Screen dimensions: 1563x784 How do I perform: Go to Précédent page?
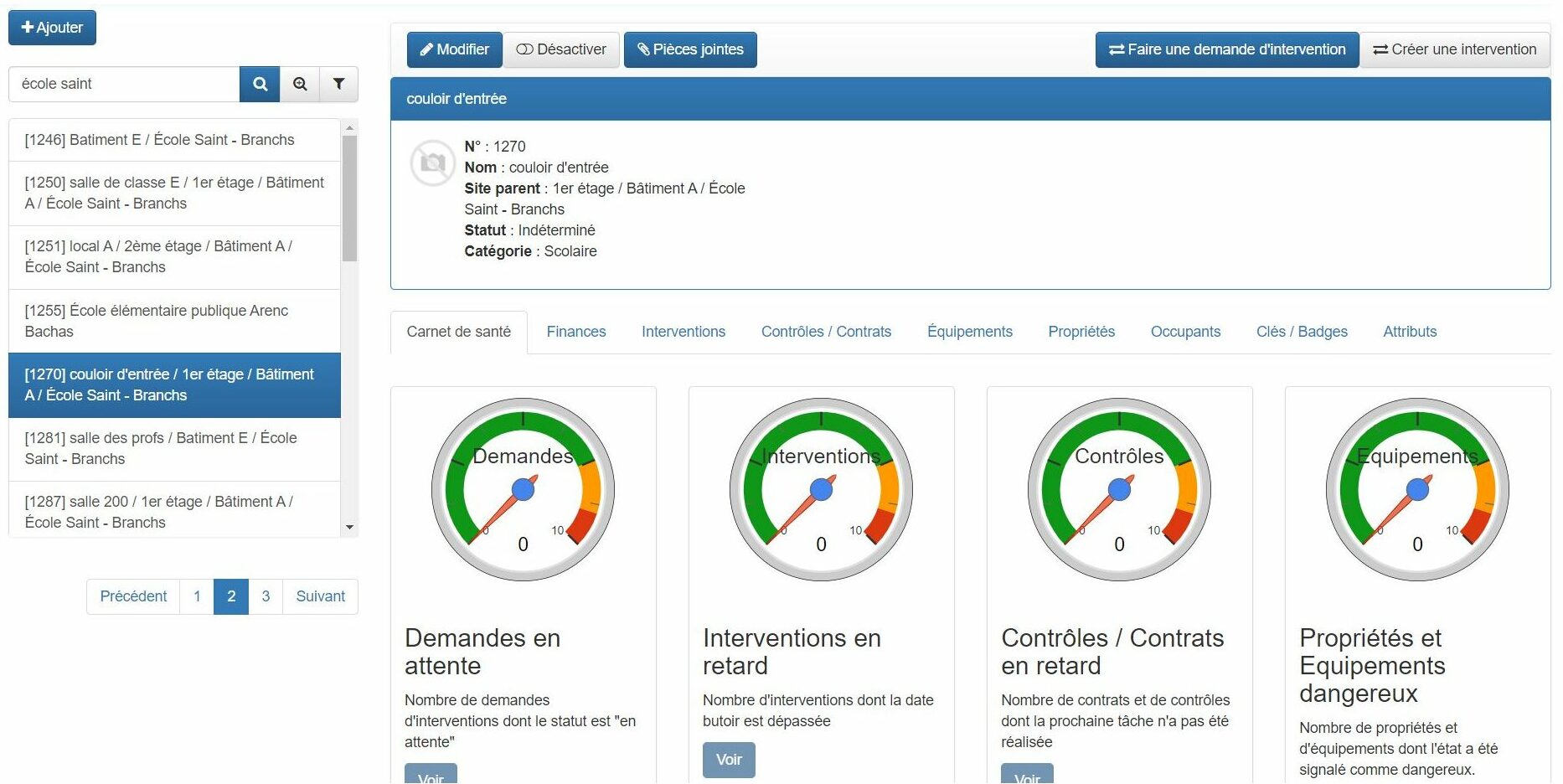(133, 596)
